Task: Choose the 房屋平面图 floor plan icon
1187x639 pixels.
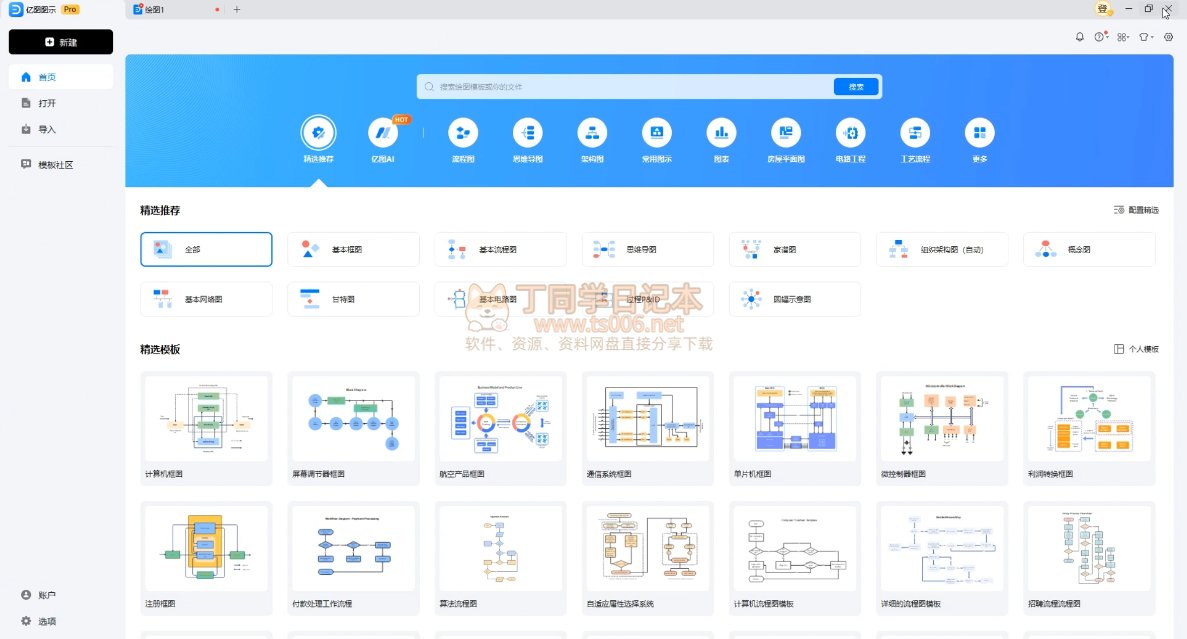Action: 785,133
